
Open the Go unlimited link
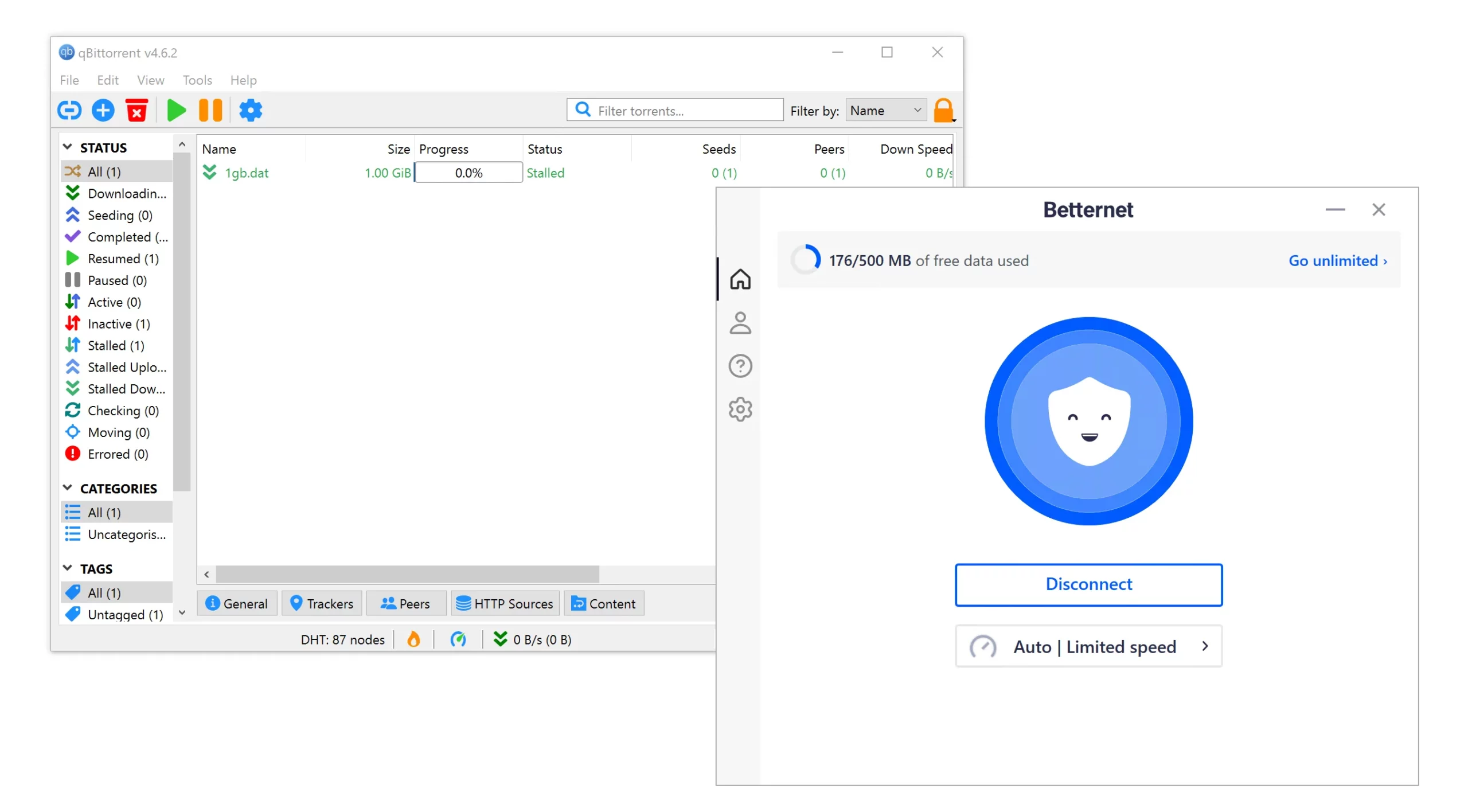point(1337,260)
